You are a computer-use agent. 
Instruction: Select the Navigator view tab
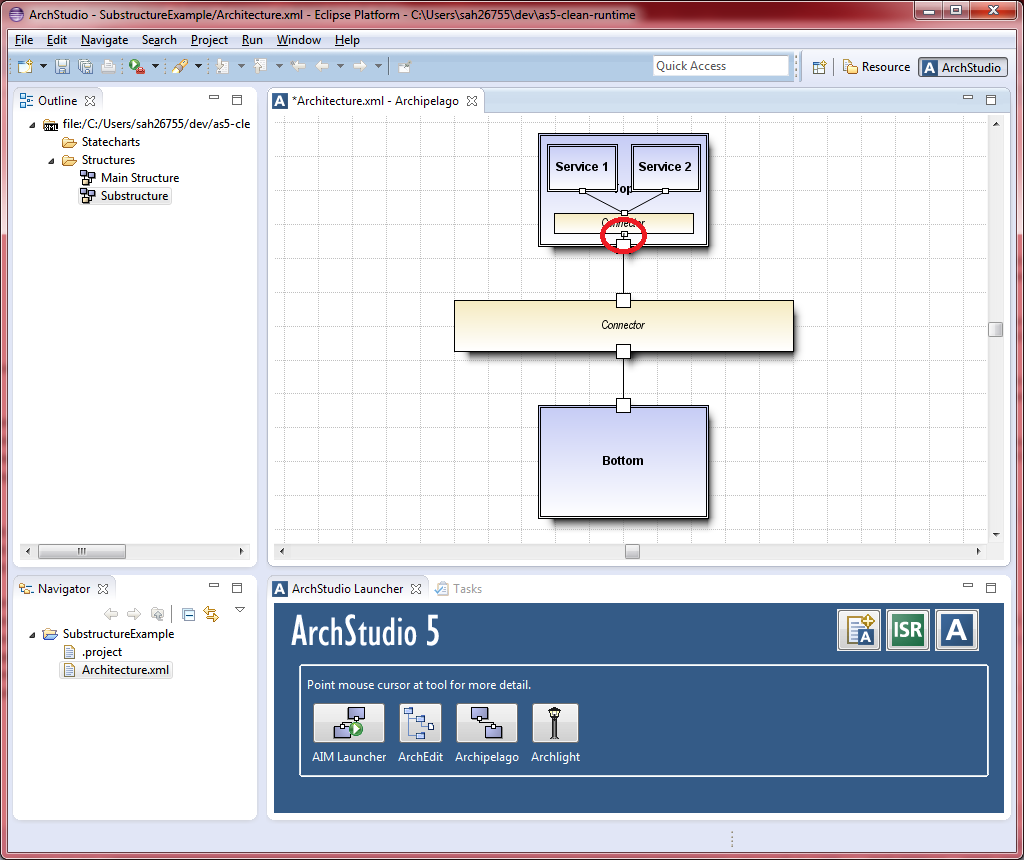[x=64, y=589]
